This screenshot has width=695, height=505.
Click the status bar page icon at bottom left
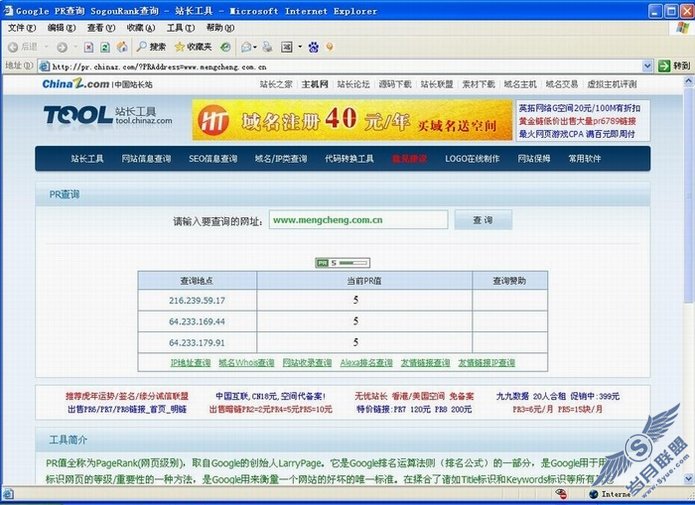point(8,493)
